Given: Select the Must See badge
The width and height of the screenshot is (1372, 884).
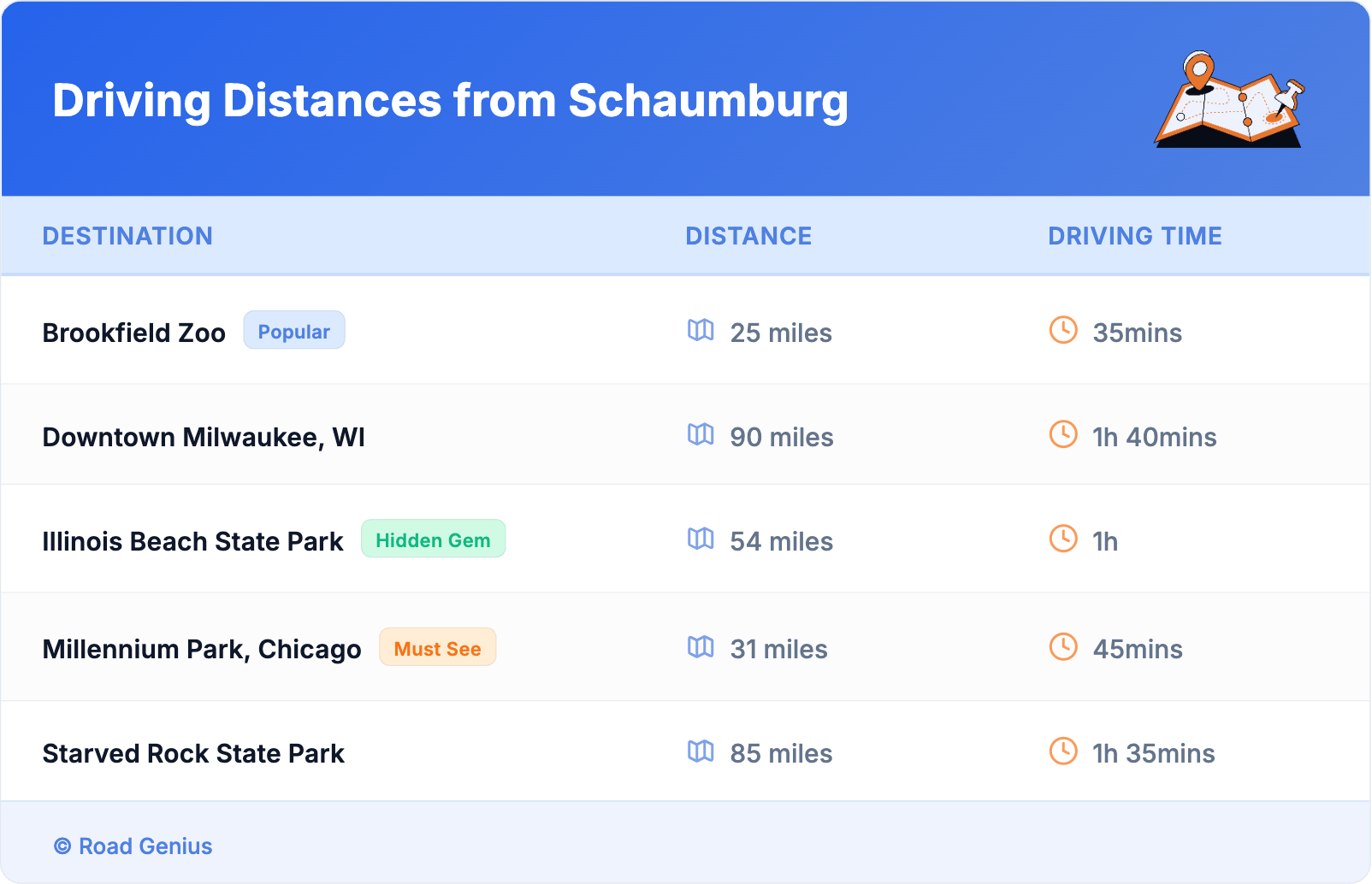Looking at the screenshot, I should [x=437, y=648].
